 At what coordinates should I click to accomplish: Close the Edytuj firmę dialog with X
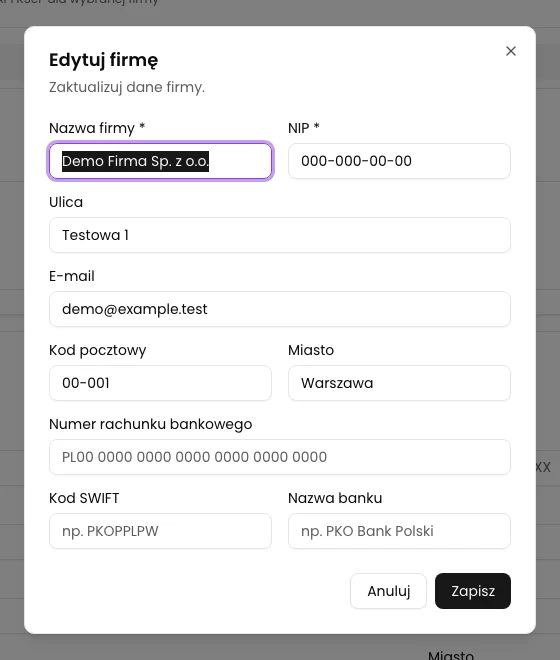point(511,51)
